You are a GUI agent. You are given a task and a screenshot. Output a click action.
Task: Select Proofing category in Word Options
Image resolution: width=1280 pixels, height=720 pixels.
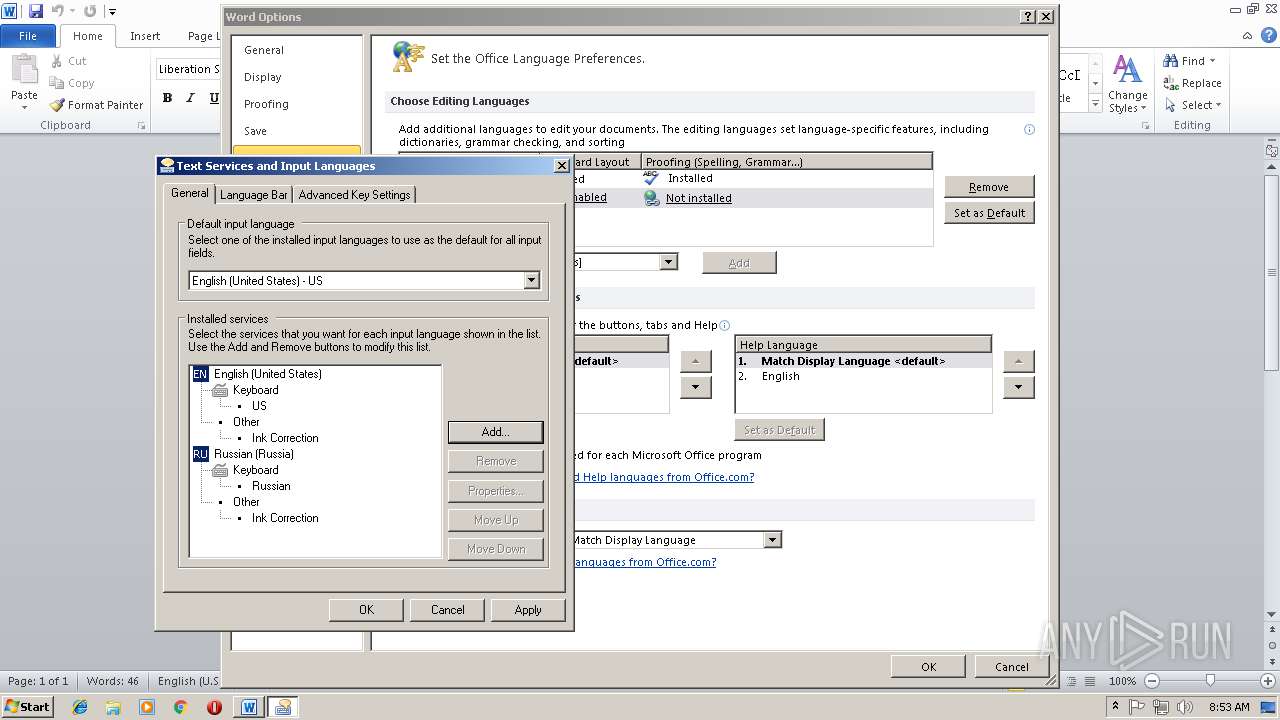(x=296, y=104)
